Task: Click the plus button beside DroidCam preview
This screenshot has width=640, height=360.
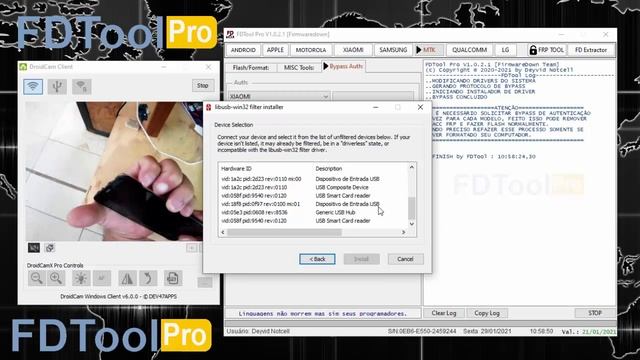Action: point(191,248)
